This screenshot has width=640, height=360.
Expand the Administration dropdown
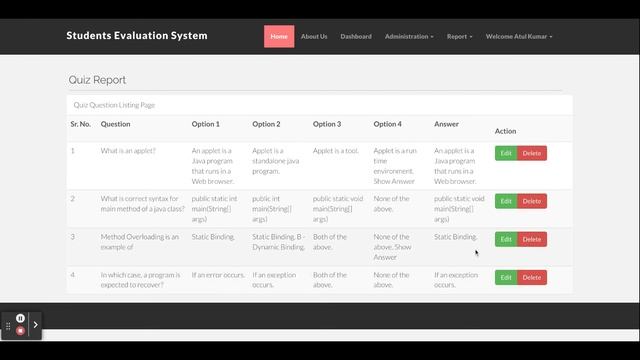click(x=409, y=36)
